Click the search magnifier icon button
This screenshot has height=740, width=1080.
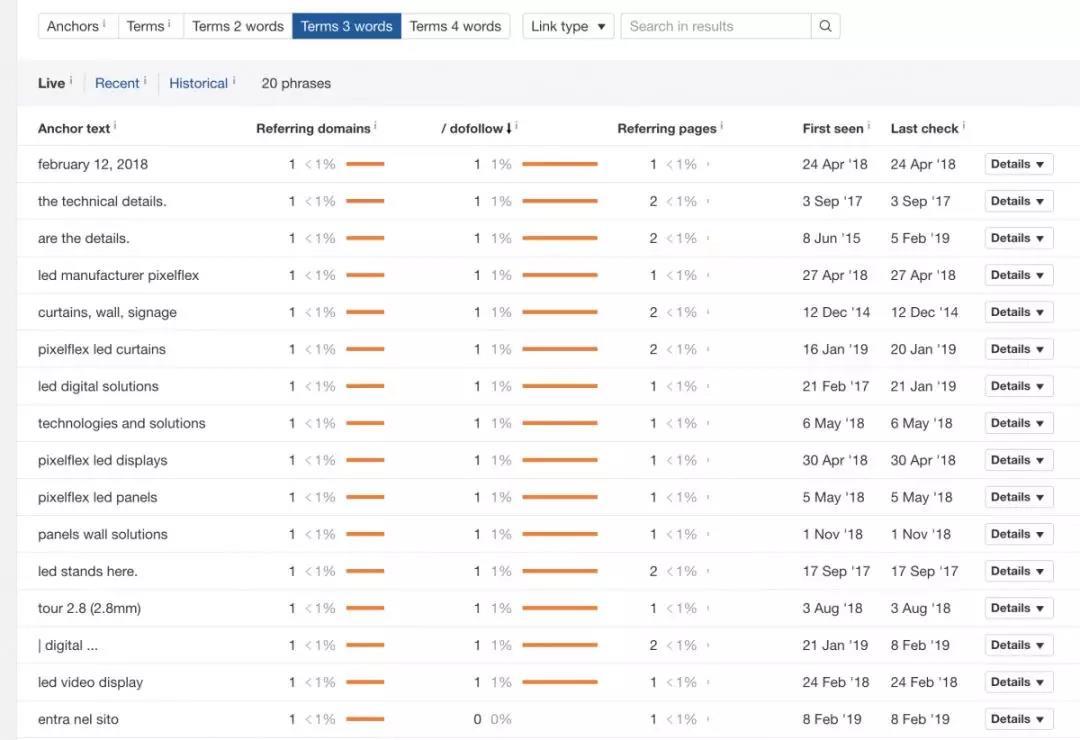tap(825, 26)
